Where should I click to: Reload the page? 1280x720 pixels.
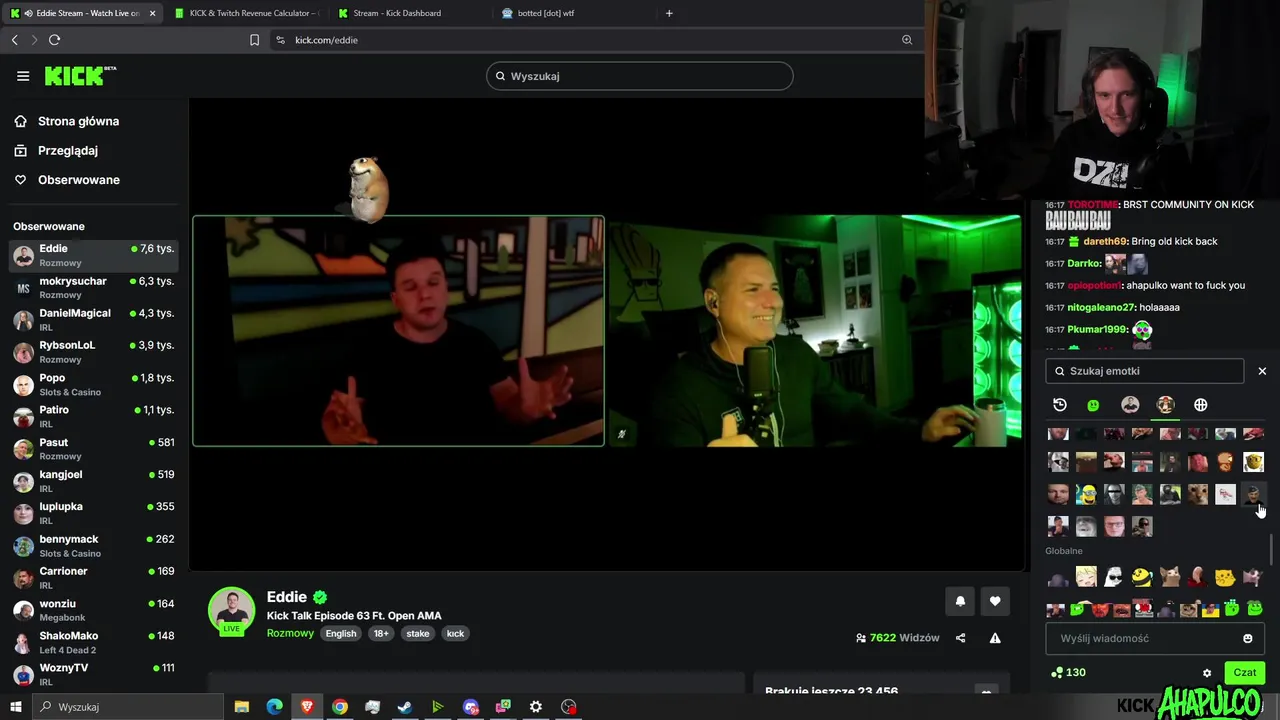click(x=54, y=40)
